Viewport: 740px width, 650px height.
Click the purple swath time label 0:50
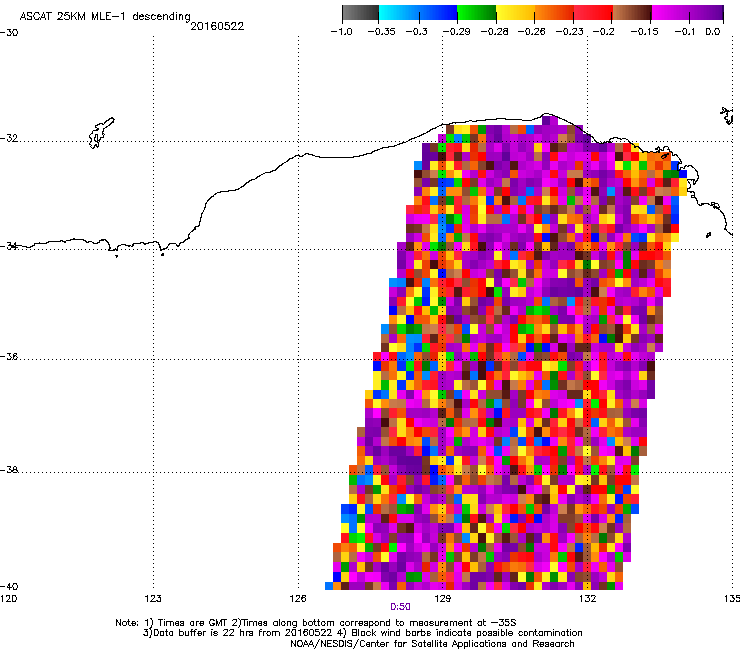400,607
